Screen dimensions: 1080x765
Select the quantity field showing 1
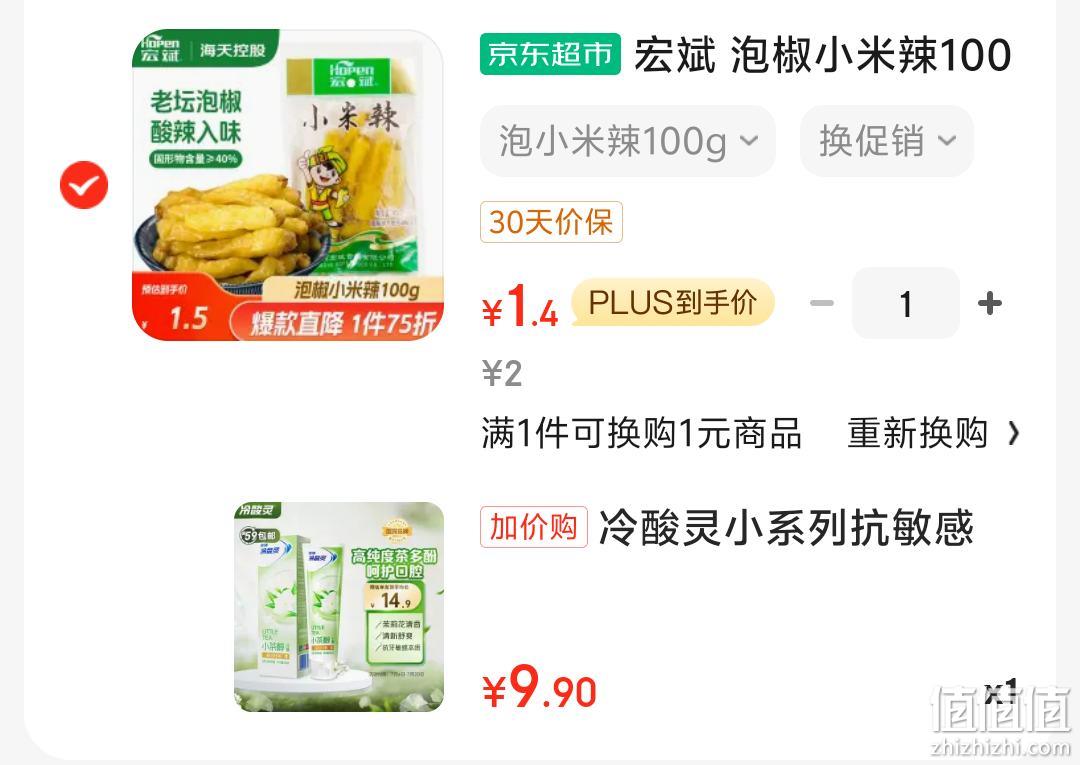906,303
